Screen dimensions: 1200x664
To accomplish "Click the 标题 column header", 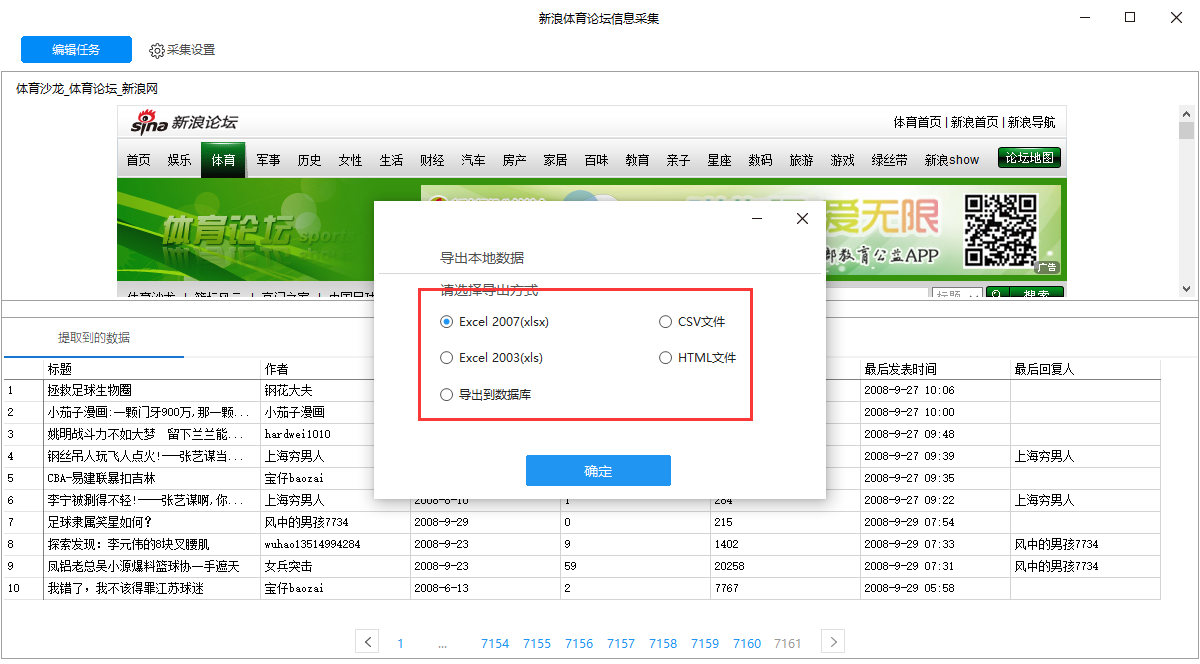I will point(152,369).
